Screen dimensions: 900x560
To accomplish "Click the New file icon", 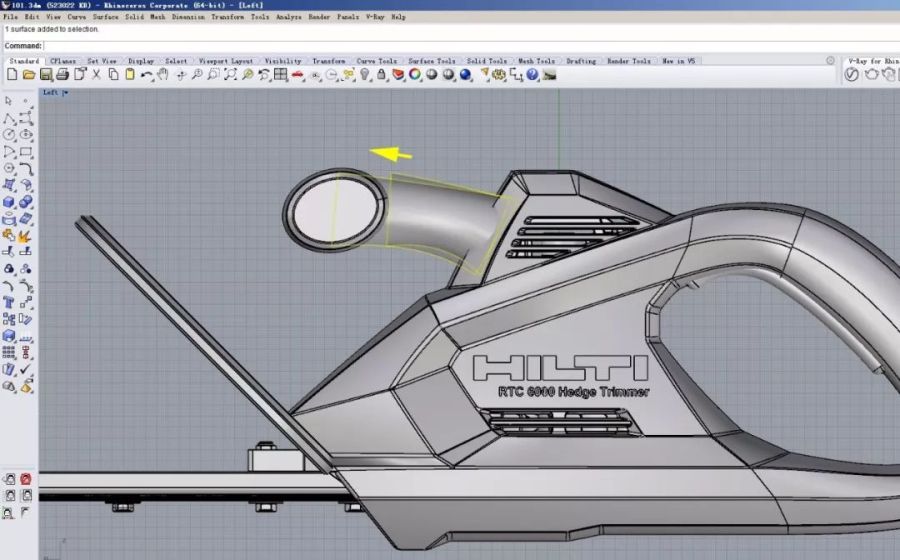I will click(12, 75).
